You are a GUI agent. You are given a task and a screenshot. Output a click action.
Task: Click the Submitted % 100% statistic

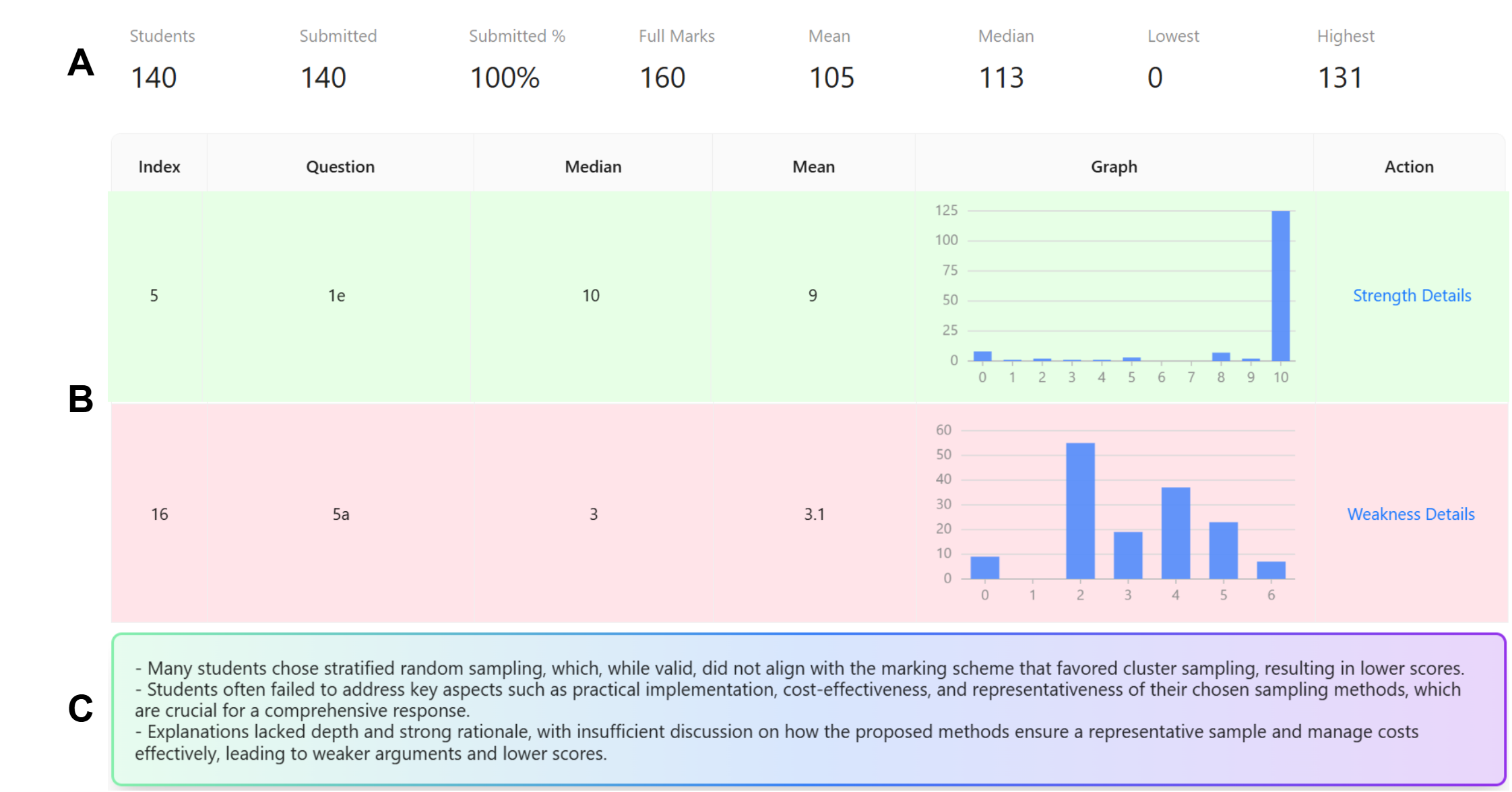[x=505, y=77]
